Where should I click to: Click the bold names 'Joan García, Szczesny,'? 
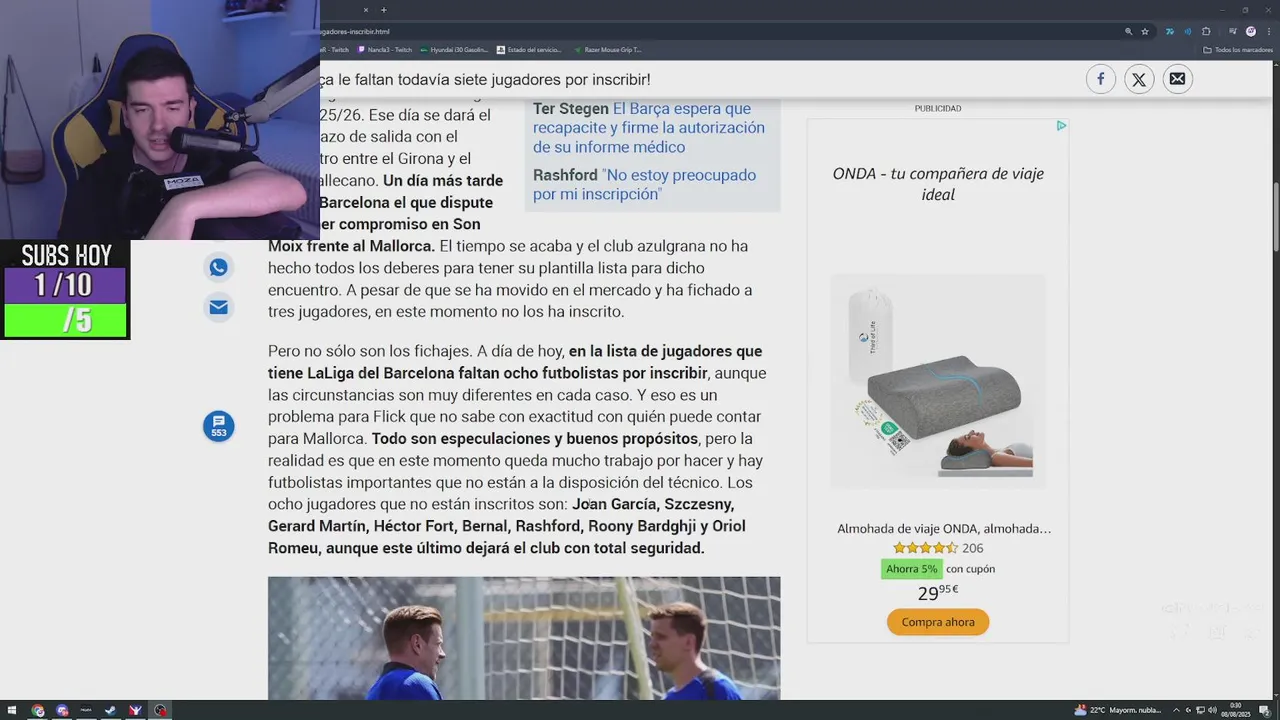653,504
